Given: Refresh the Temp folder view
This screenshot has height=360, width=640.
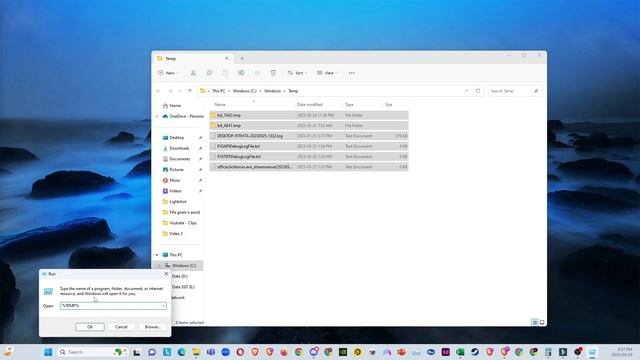Looking at the screenshot, I should click(x=478, y=91).
